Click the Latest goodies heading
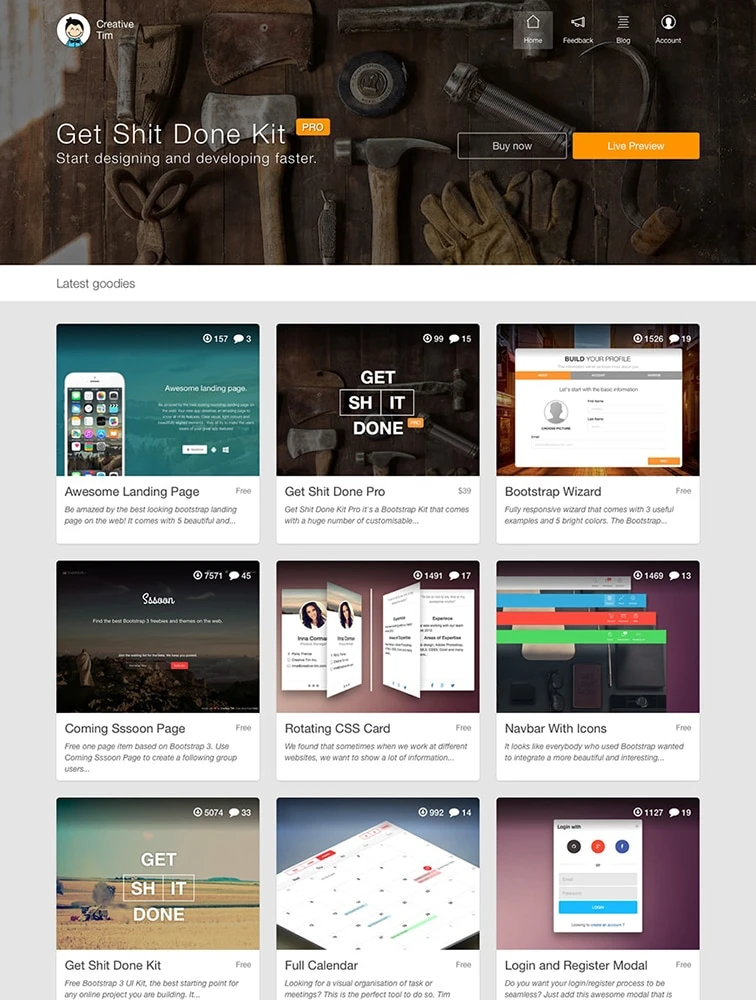This screenshot has width=756, height=1000. coord(96,284)
